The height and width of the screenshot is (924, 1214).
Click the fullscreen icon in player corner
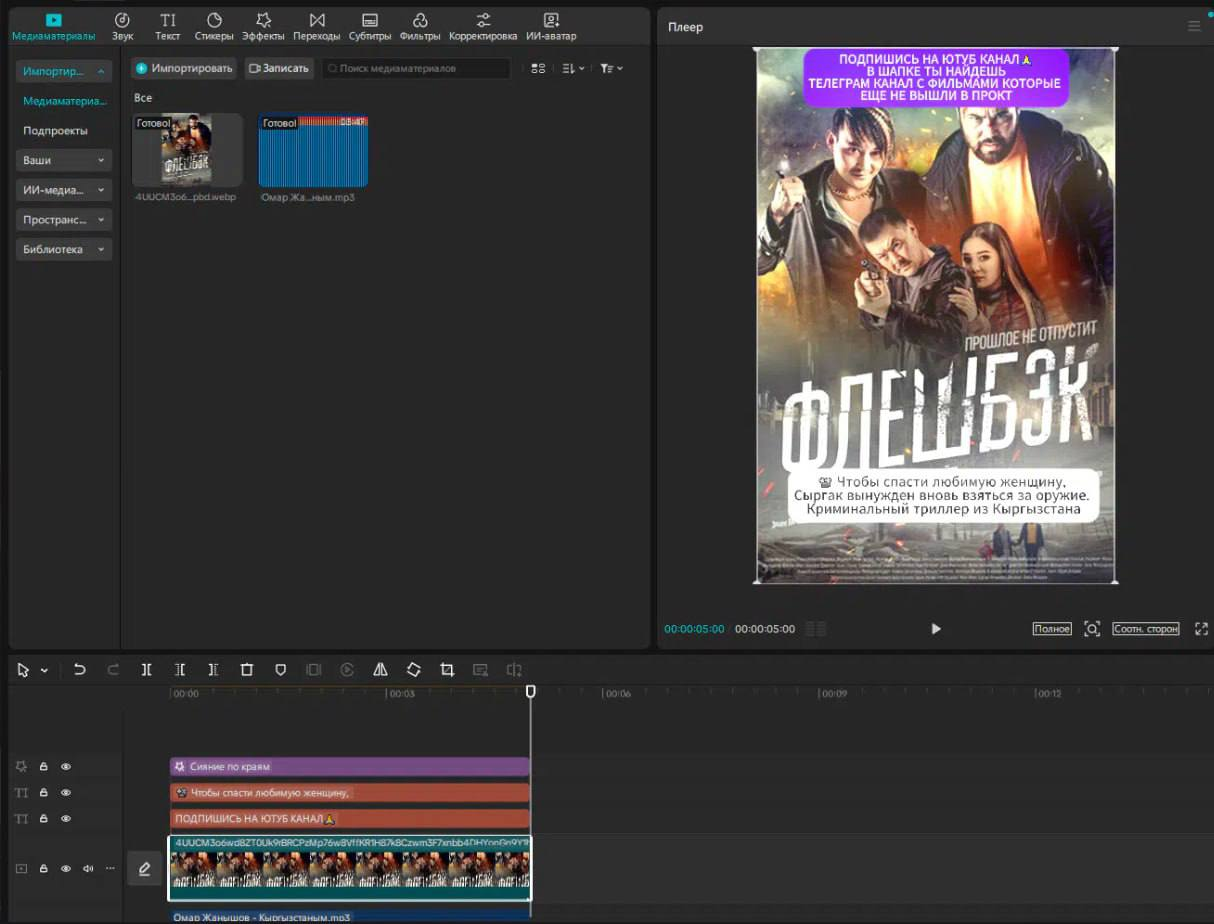1201,629
